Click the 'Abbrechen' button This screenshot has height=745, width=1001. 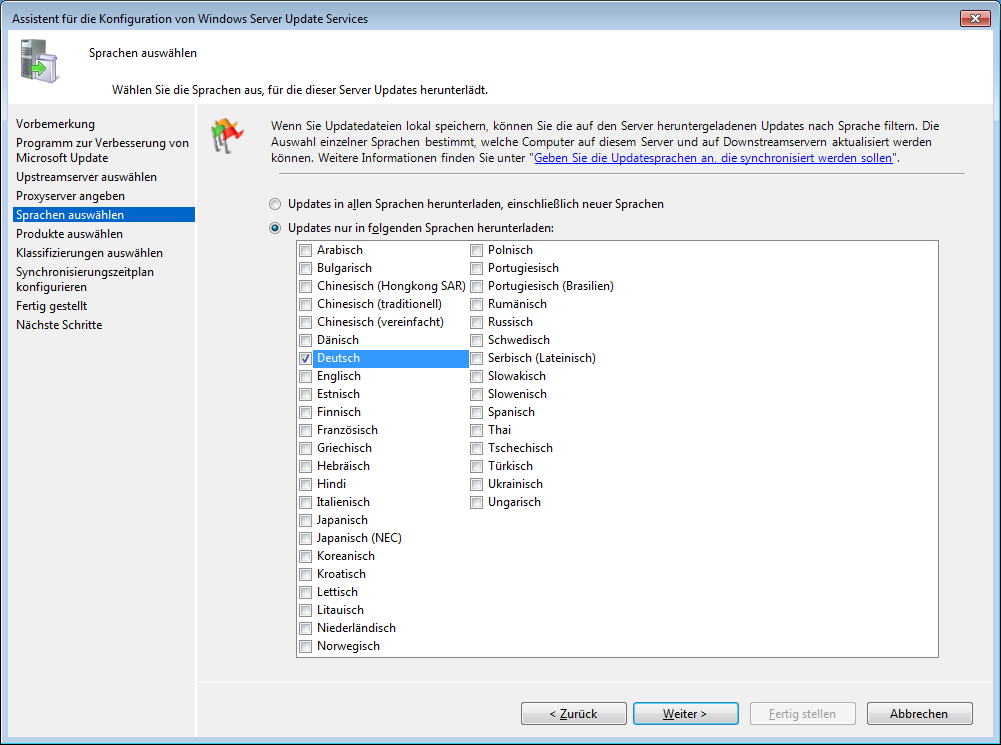[x=919, y=714]
